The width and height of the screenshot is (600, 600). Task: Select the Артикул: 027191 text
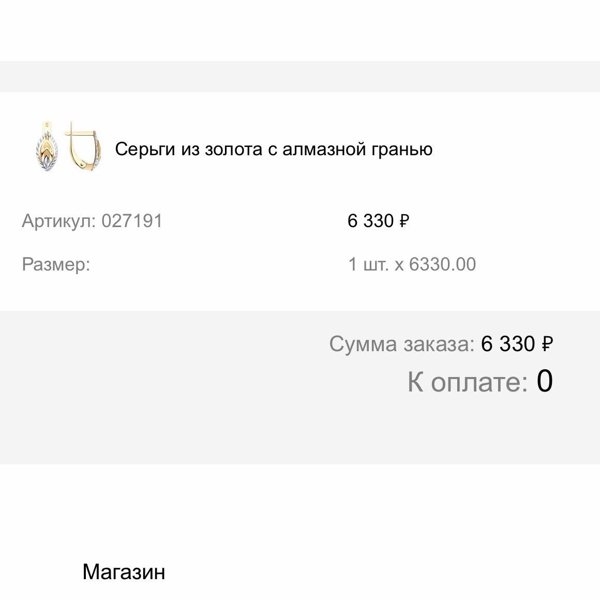point(92,221)
